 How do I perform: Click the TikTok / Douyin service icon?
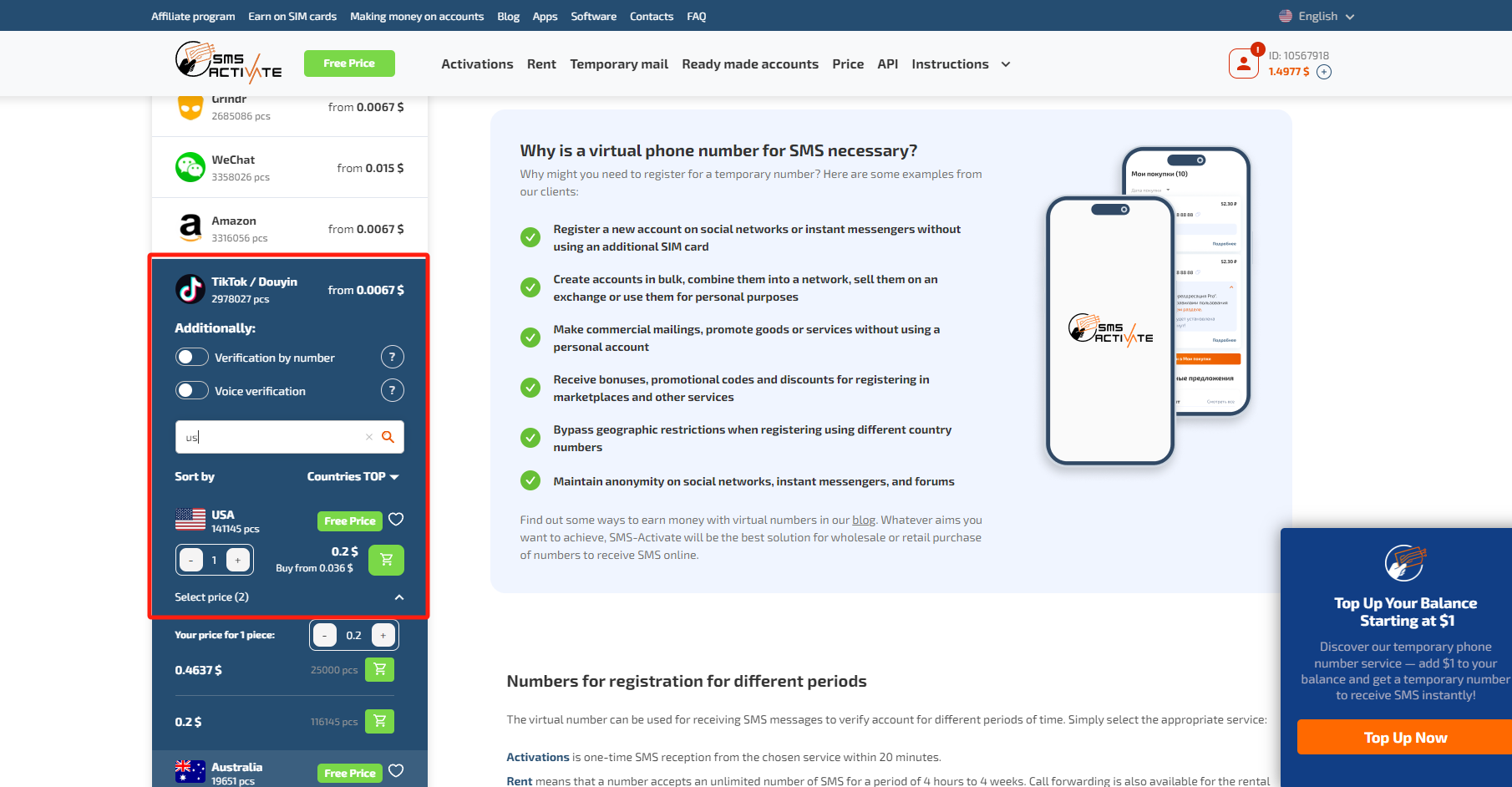tap(190, 289)
